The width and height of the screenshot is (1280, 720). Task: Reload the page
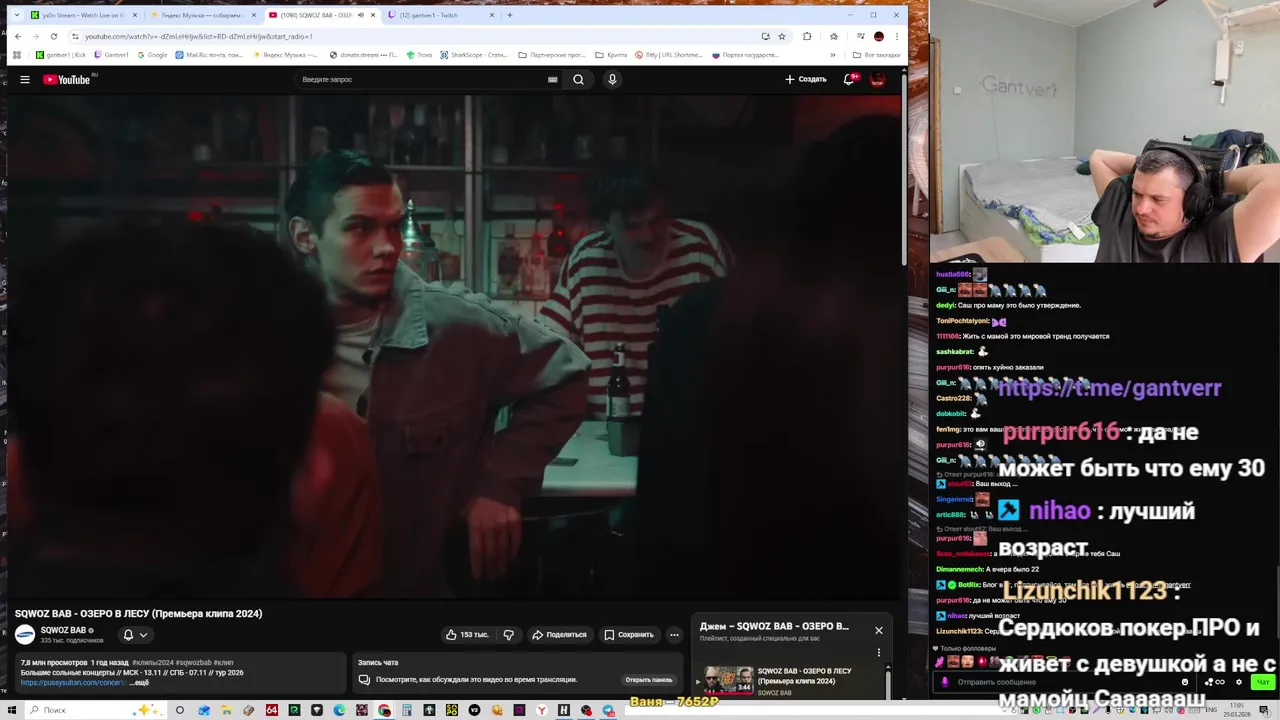pyautogui.click(x=54, y=36)
